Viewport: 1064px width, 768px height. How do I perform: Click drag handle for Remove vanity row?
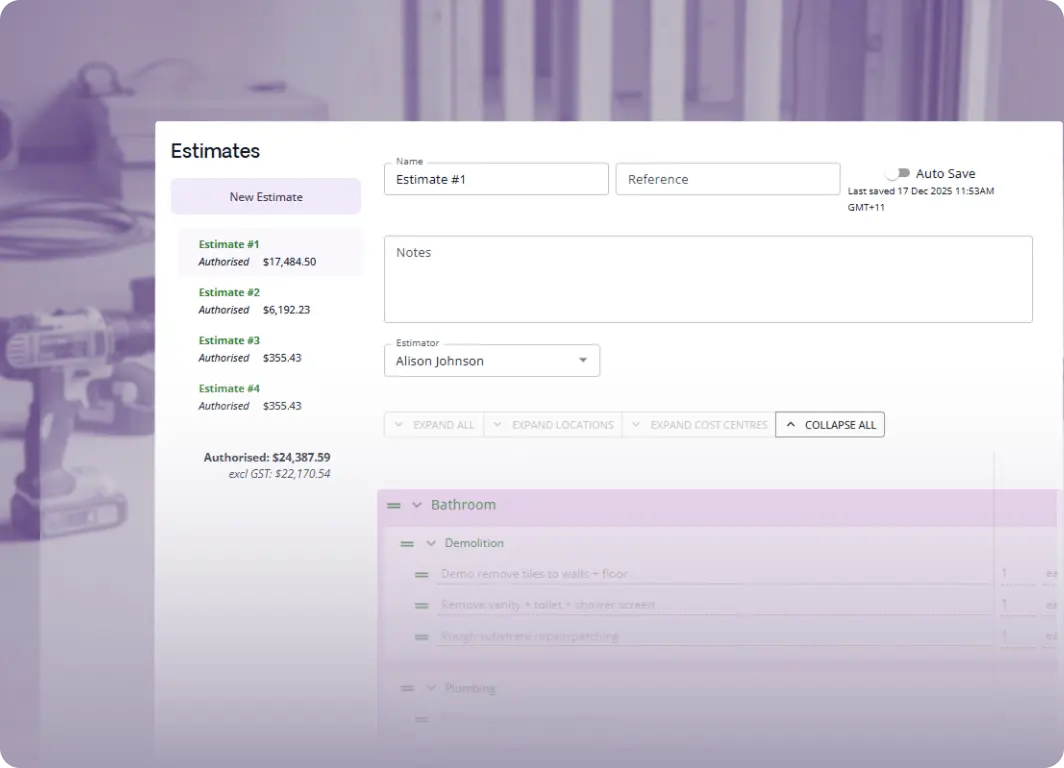click(x=421, y=606)
